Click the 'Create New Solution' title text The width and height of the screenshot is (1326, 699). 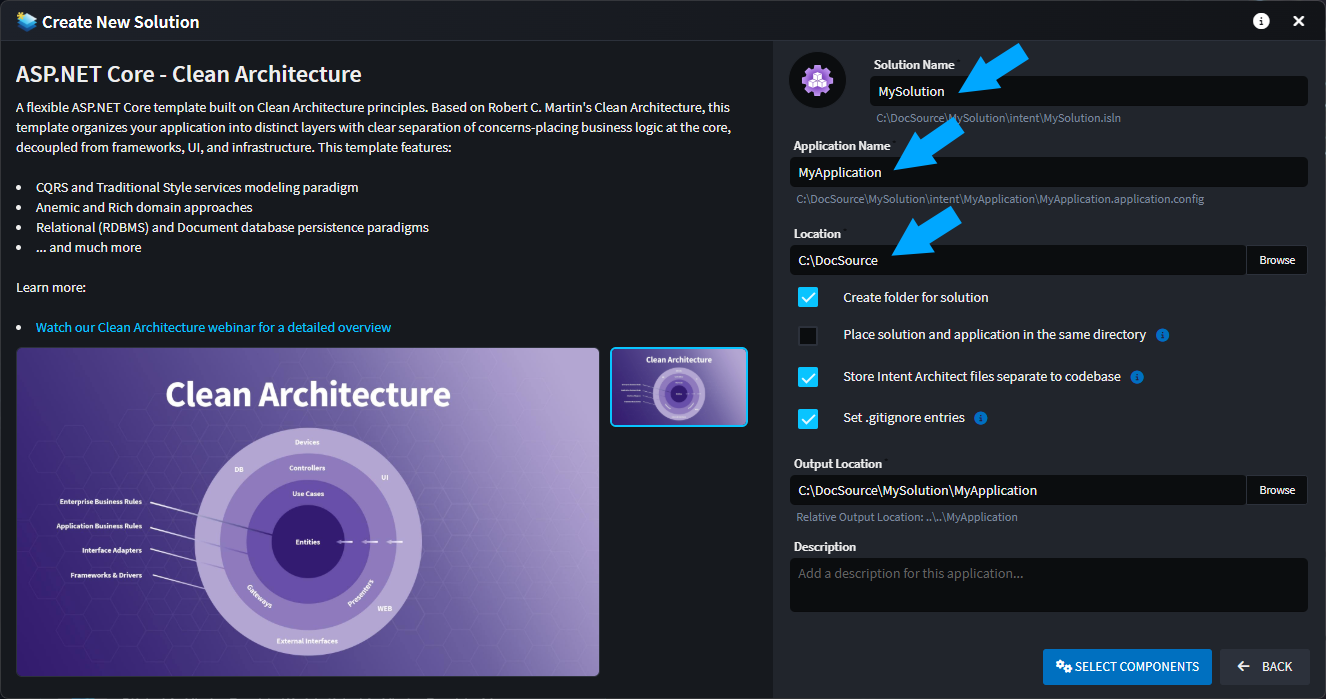click(x=121, y=22)
